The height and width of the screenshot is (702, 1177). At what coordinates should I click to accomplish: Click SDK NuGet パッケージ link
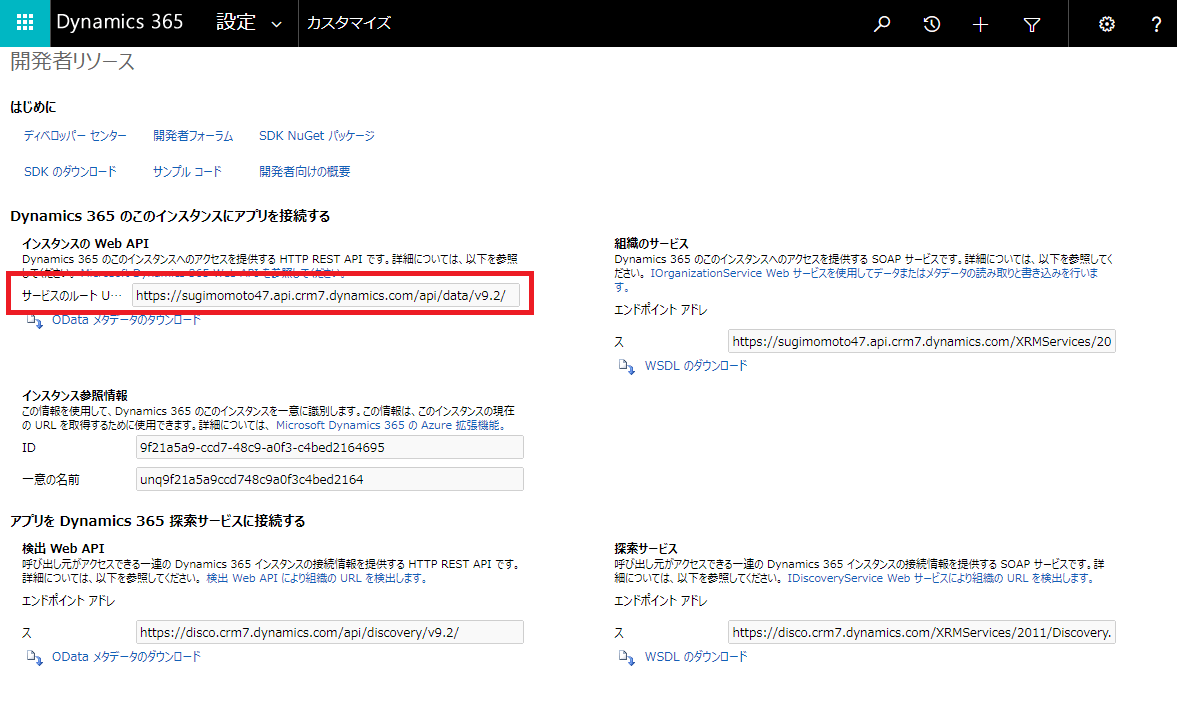coord(317,136)
